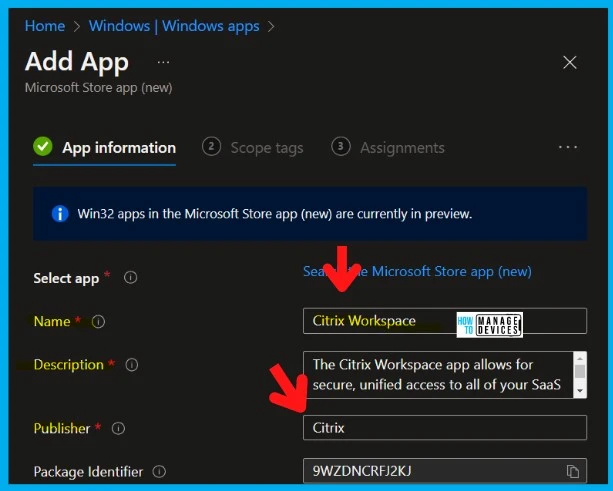Switch to Assignments tab
The width and height of the screenshot is (613, 491).
click(388, 148)
